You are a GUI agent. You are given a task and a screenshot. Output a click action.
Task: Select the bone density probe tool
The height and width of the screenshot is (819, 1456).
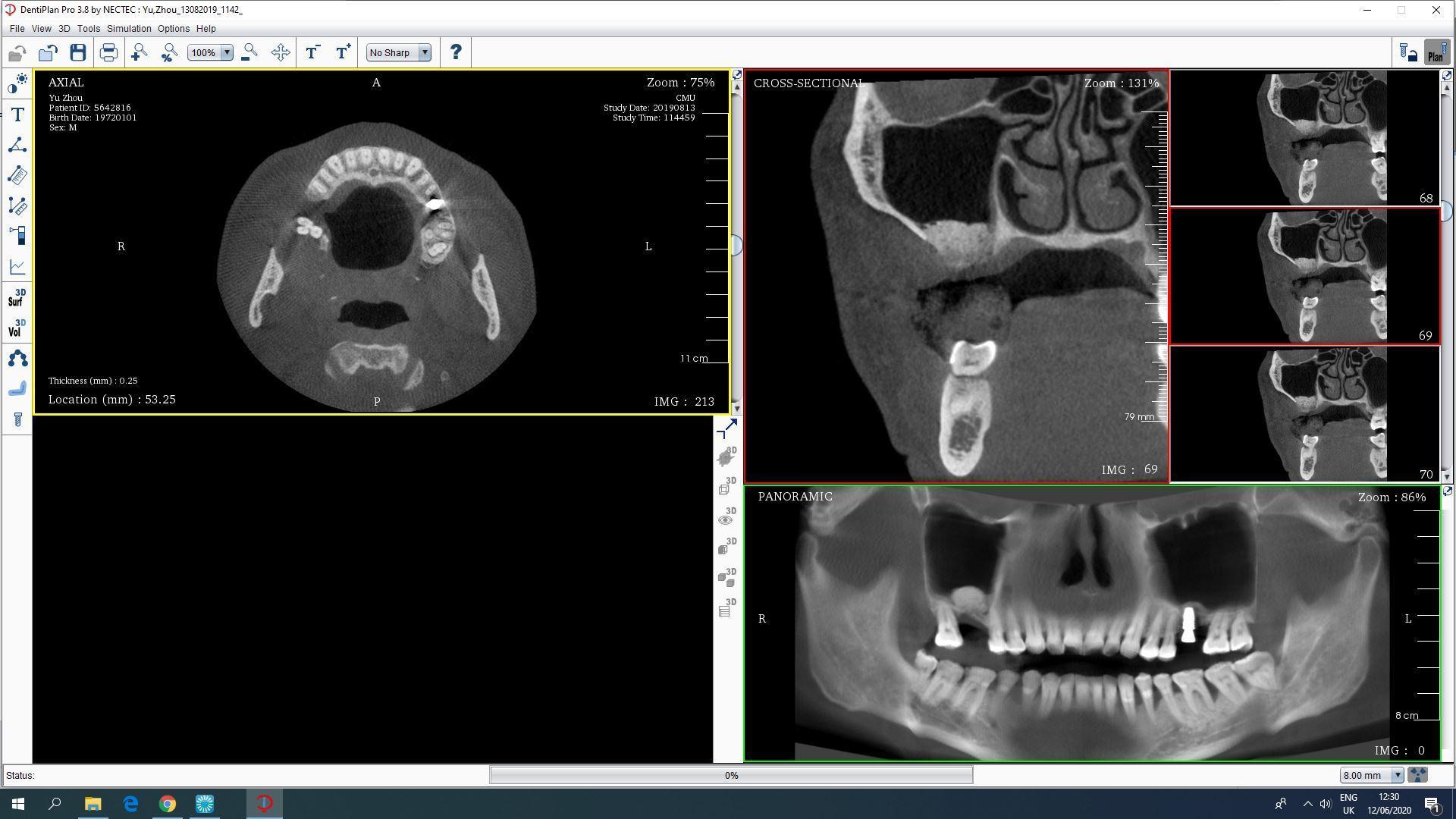point(17,236)
